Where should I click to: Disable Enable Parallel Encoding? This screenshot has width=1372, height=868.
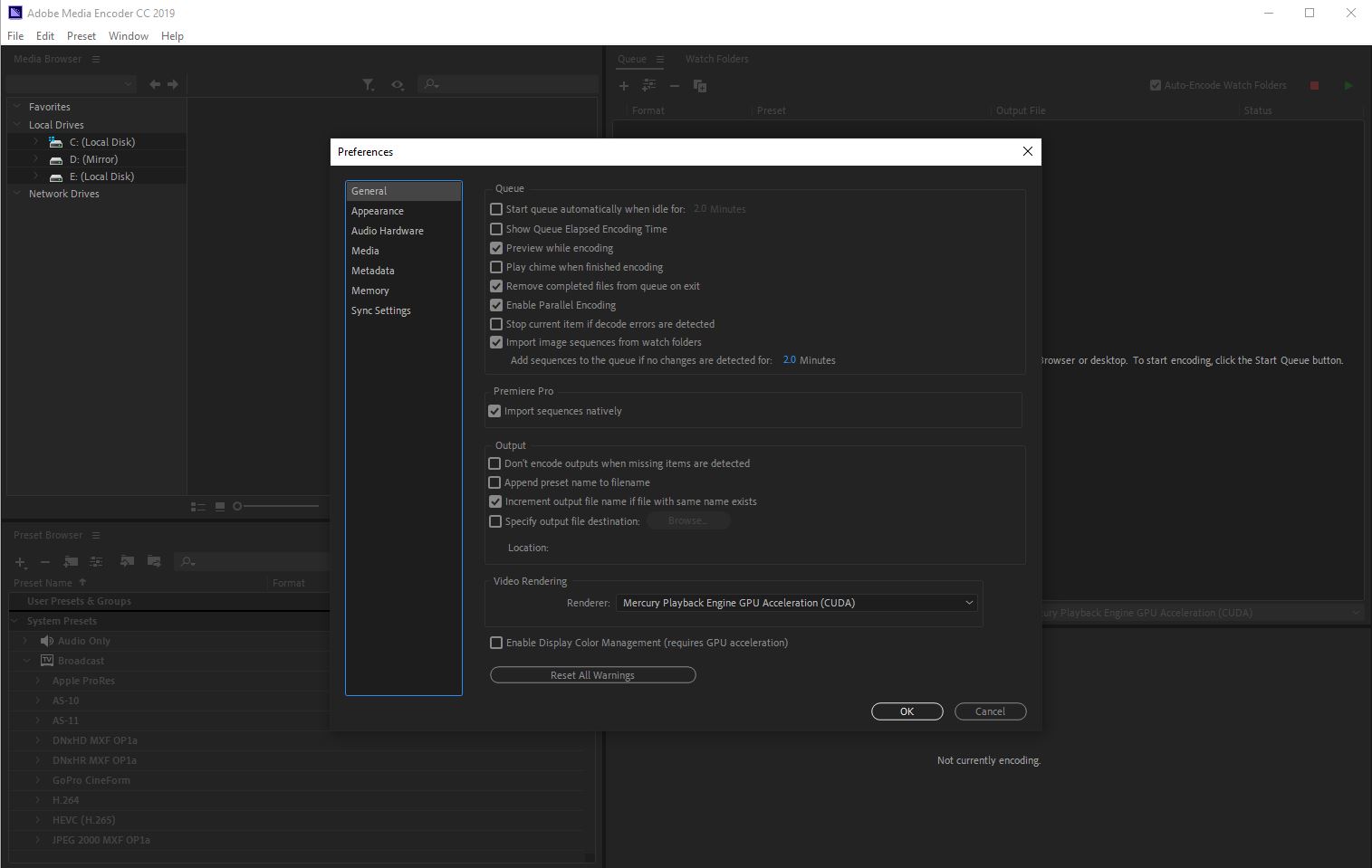click(x=496, y=305)
